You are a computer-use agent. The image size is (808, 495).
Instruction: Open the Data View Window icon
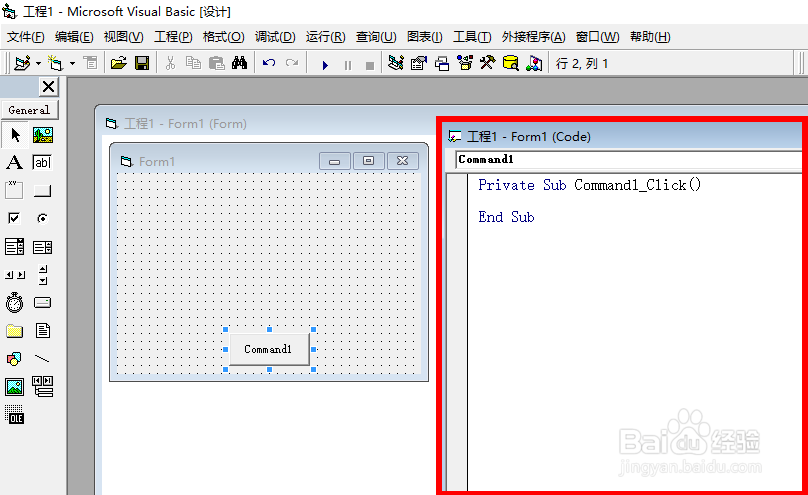click(x=511, y=63)
